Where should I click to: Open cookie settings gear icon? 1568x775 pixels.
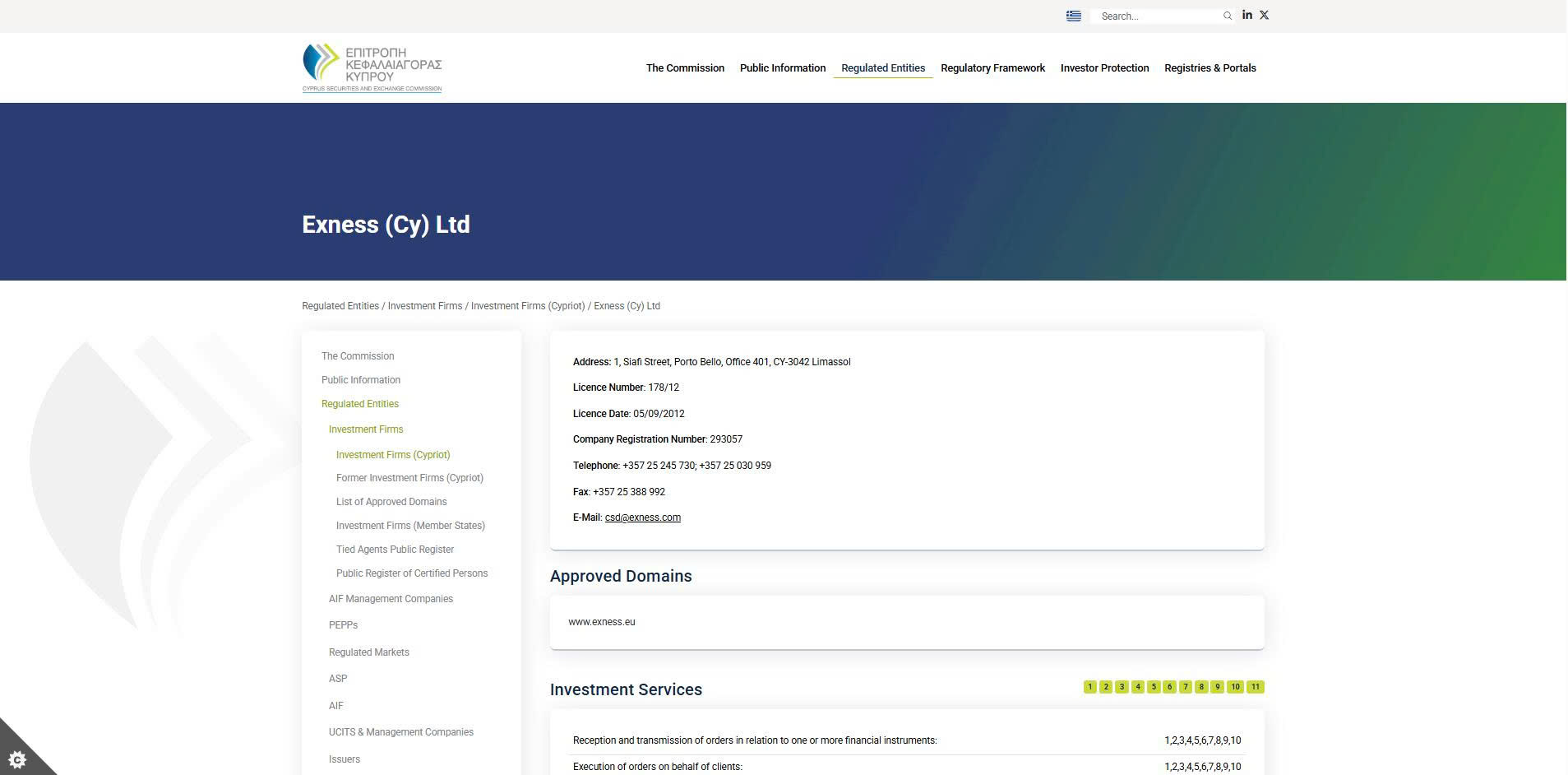16,759
